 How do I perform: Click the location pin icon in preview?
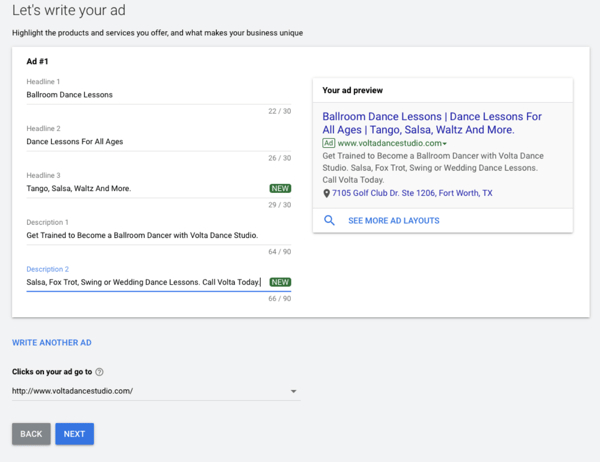(326, 193)
